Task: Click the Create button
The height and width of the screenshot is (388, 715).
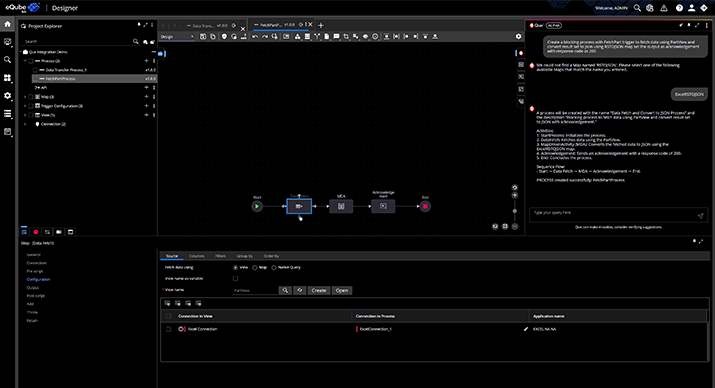Action: pos(319,290)
